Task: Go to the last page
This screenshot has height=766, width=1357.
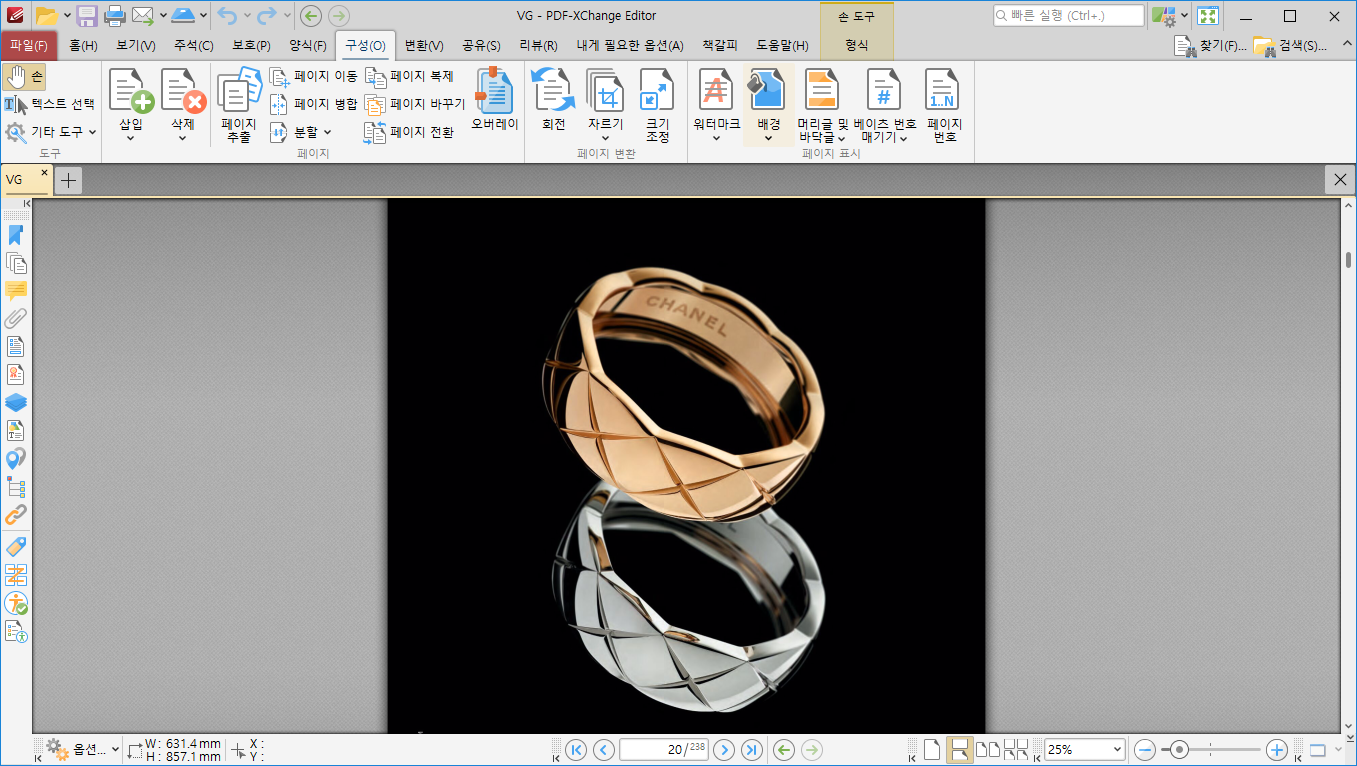Action: tap(752, 750)
